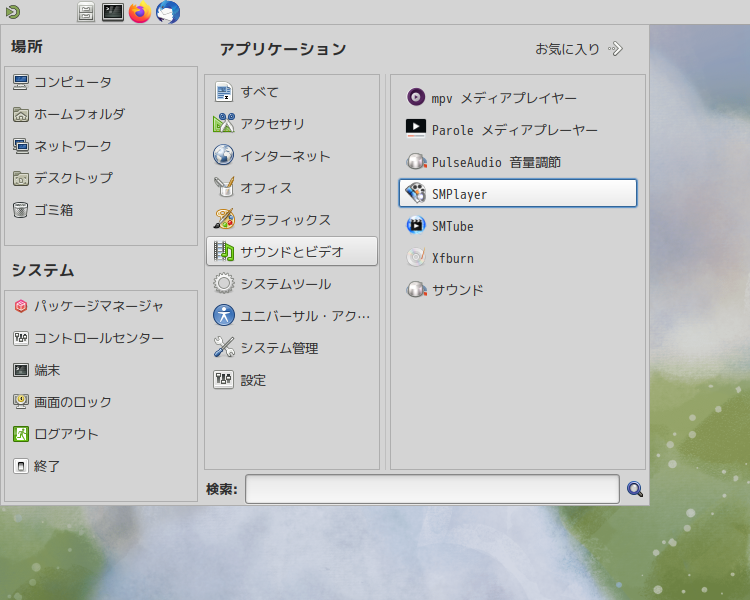750x600 pixels.
Task: Open the terminal launcher in the top panel
Action: 113,12
